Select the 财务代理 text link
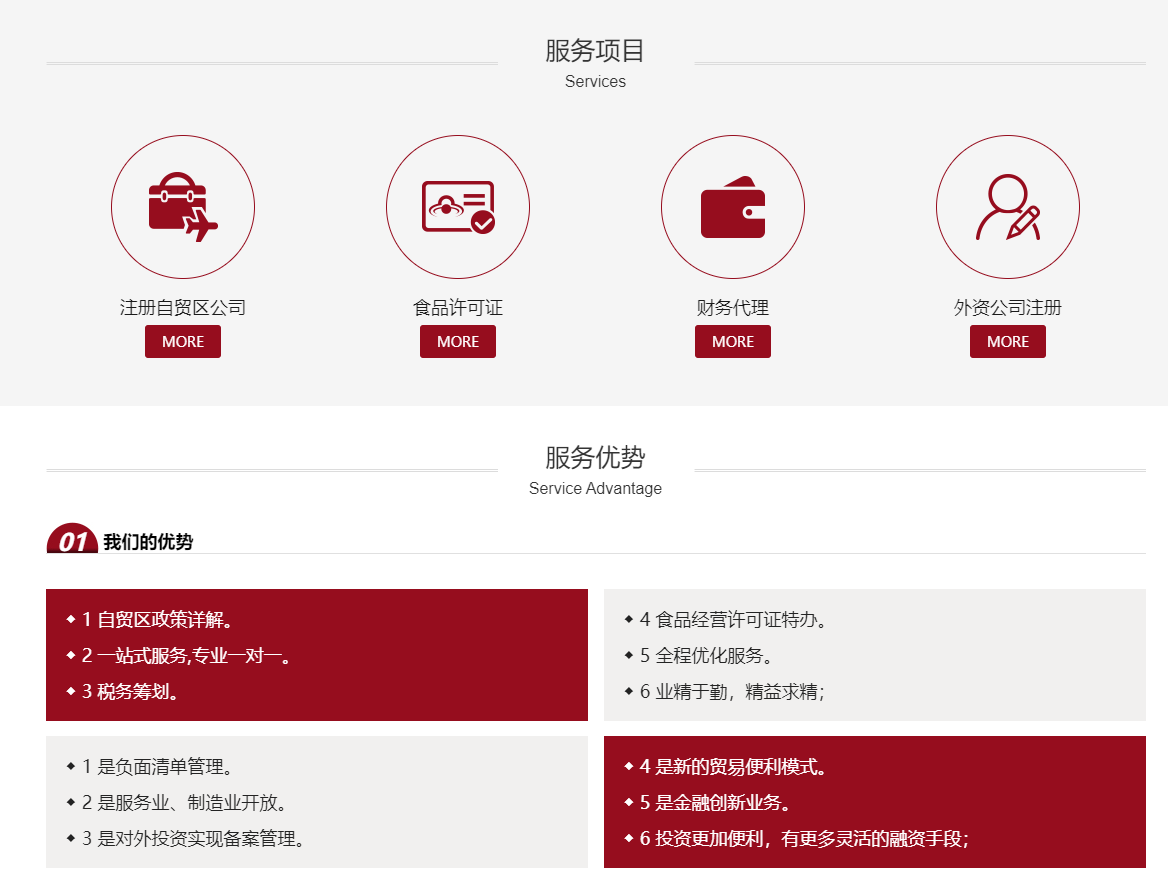 (733, 308)
